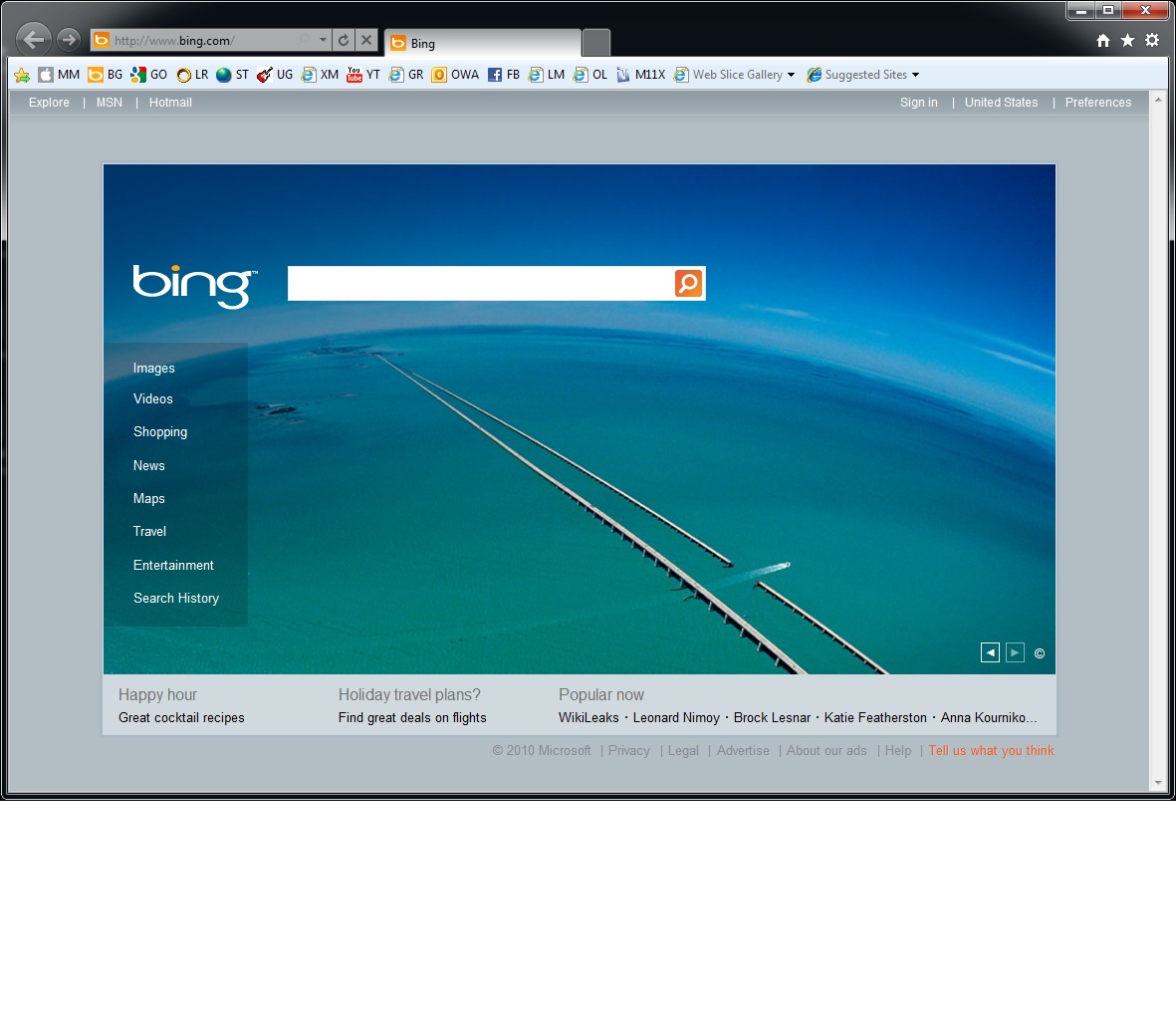Open the WikiLeaks popular search
The image size is (1176, 1020).
(x=588, y=718)
